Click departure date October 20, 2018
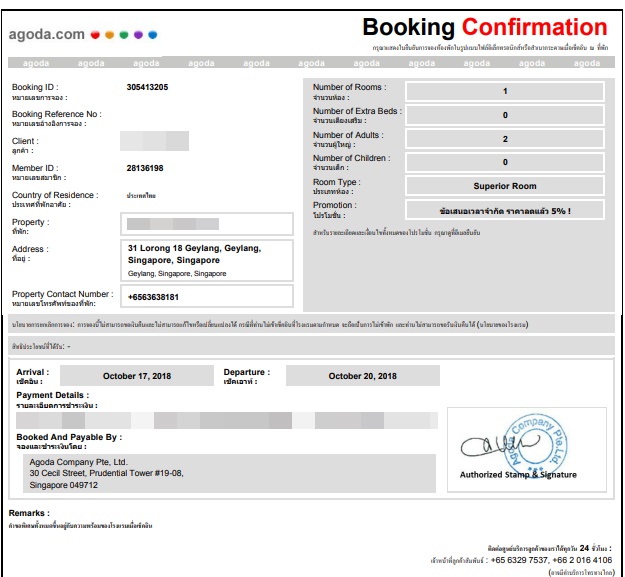The width and height of the screenshot is (625, 577). pyautogui.click(x=363, y=376)
